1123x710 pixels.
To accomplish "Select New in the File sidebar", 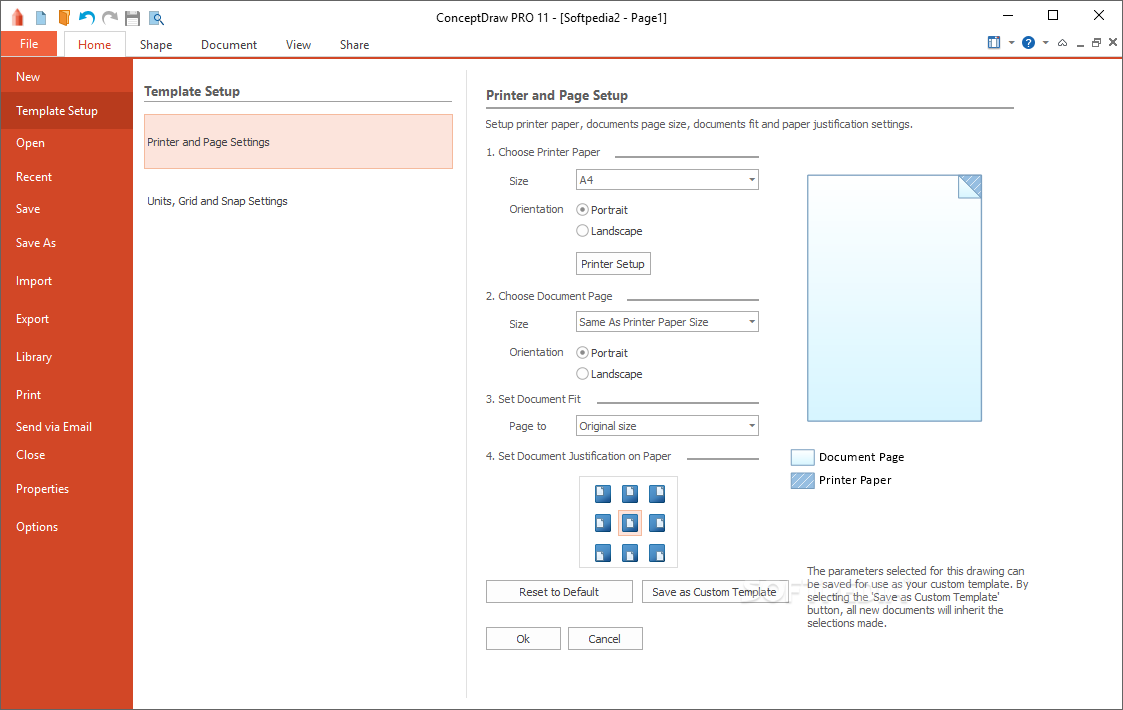I will click(67, 77).
